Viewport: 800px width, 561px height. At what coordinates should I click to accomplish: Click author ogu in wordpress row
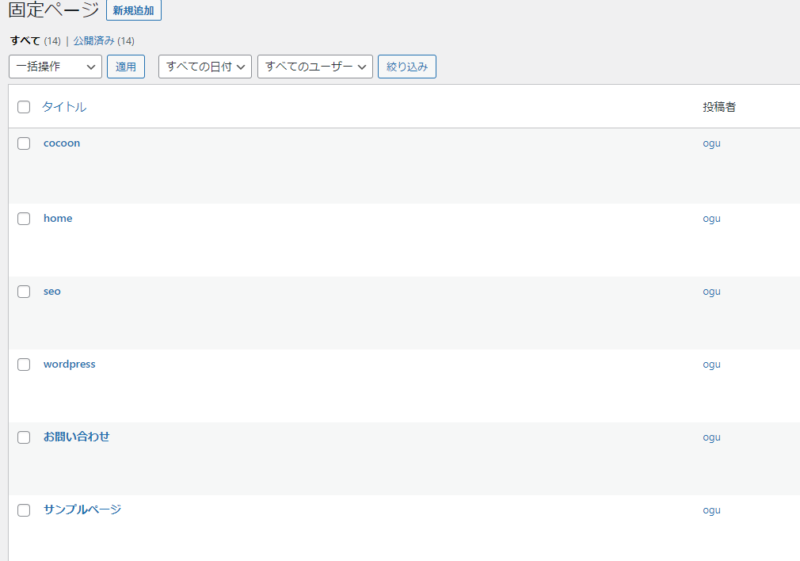coord(711,364)
